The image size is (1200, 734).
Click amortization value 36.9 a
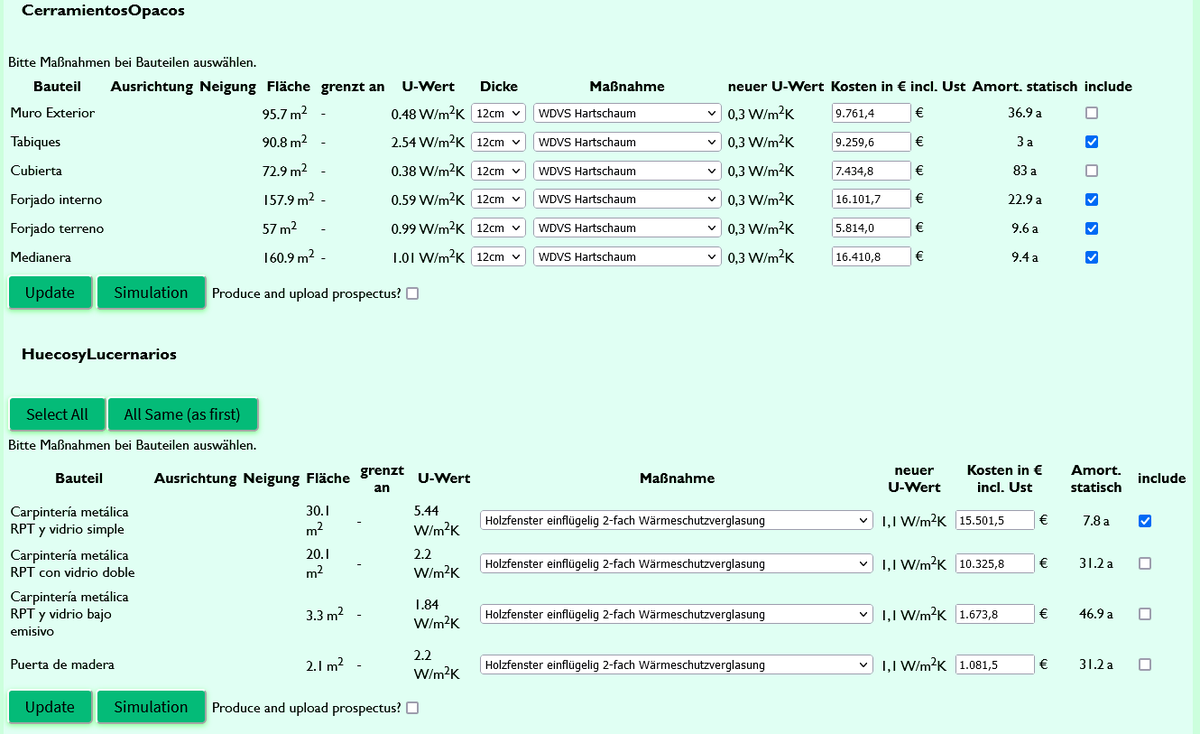click(x=1025, y=113)
